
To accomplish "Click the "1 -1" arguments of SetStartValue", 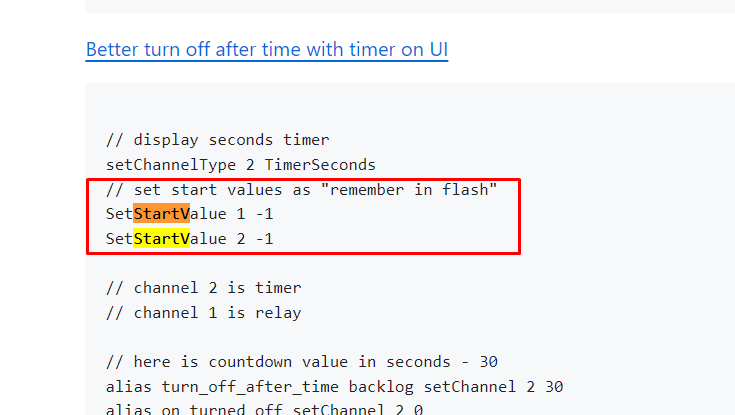I will 255,214.
